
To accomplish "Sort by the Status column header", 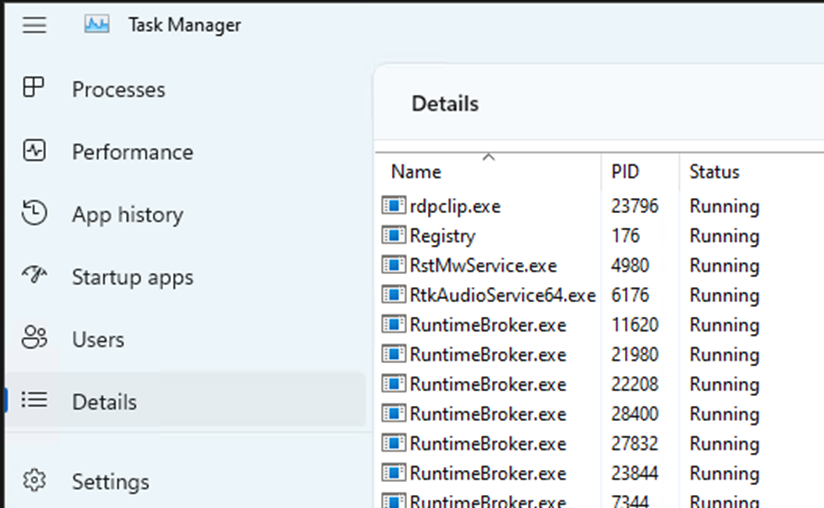I will click(x=714, y=172).
